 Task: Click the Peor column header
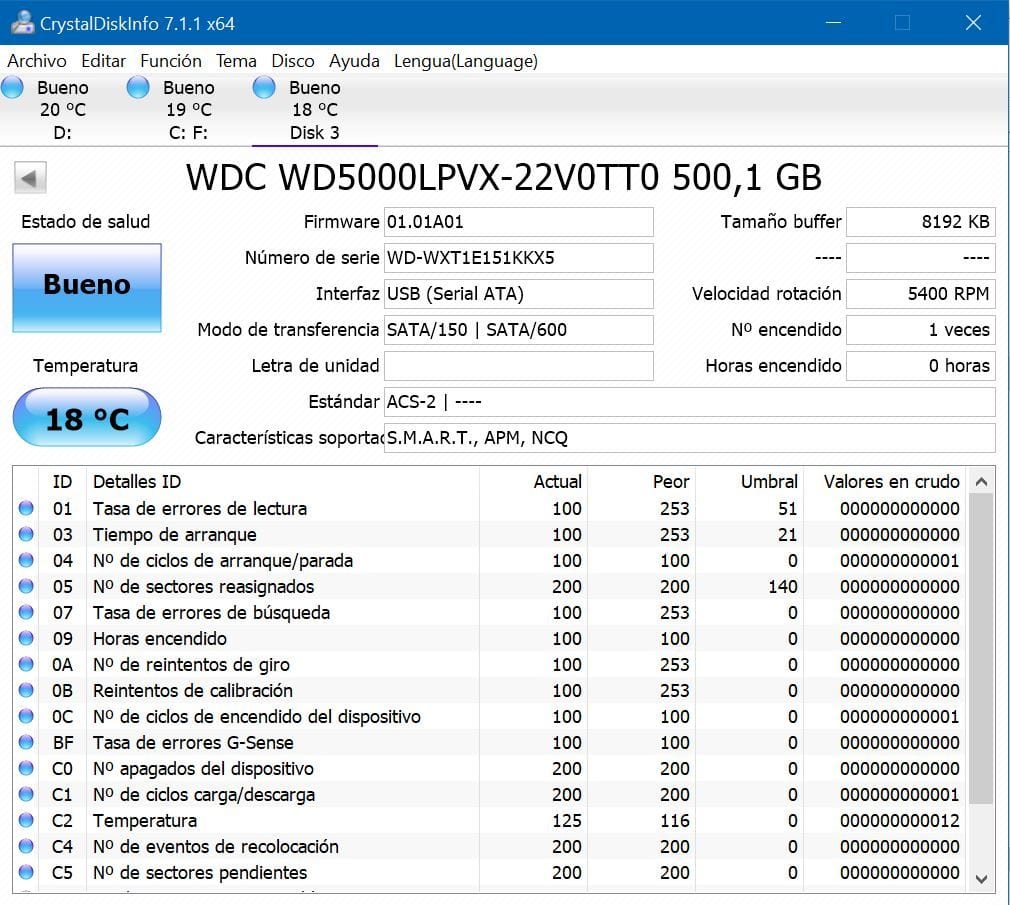point(642,482)
